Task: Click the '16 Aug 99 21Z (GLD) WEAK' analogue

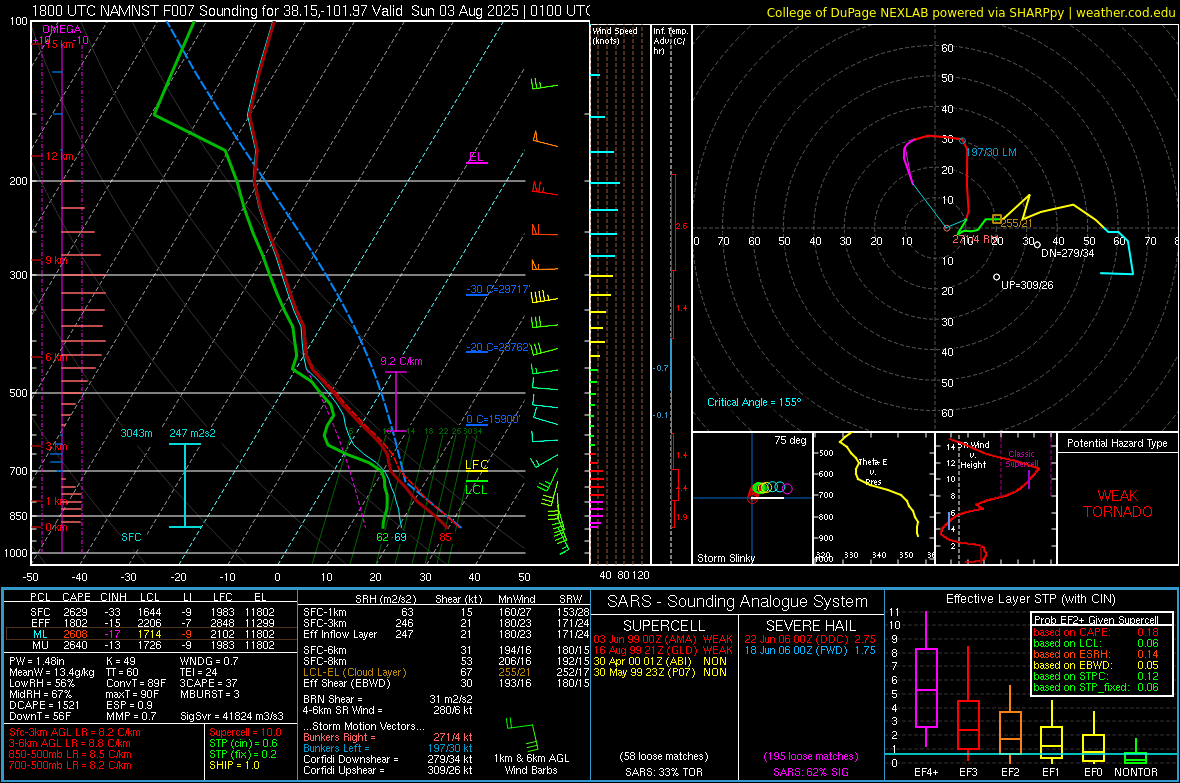Action: point(663,650)
